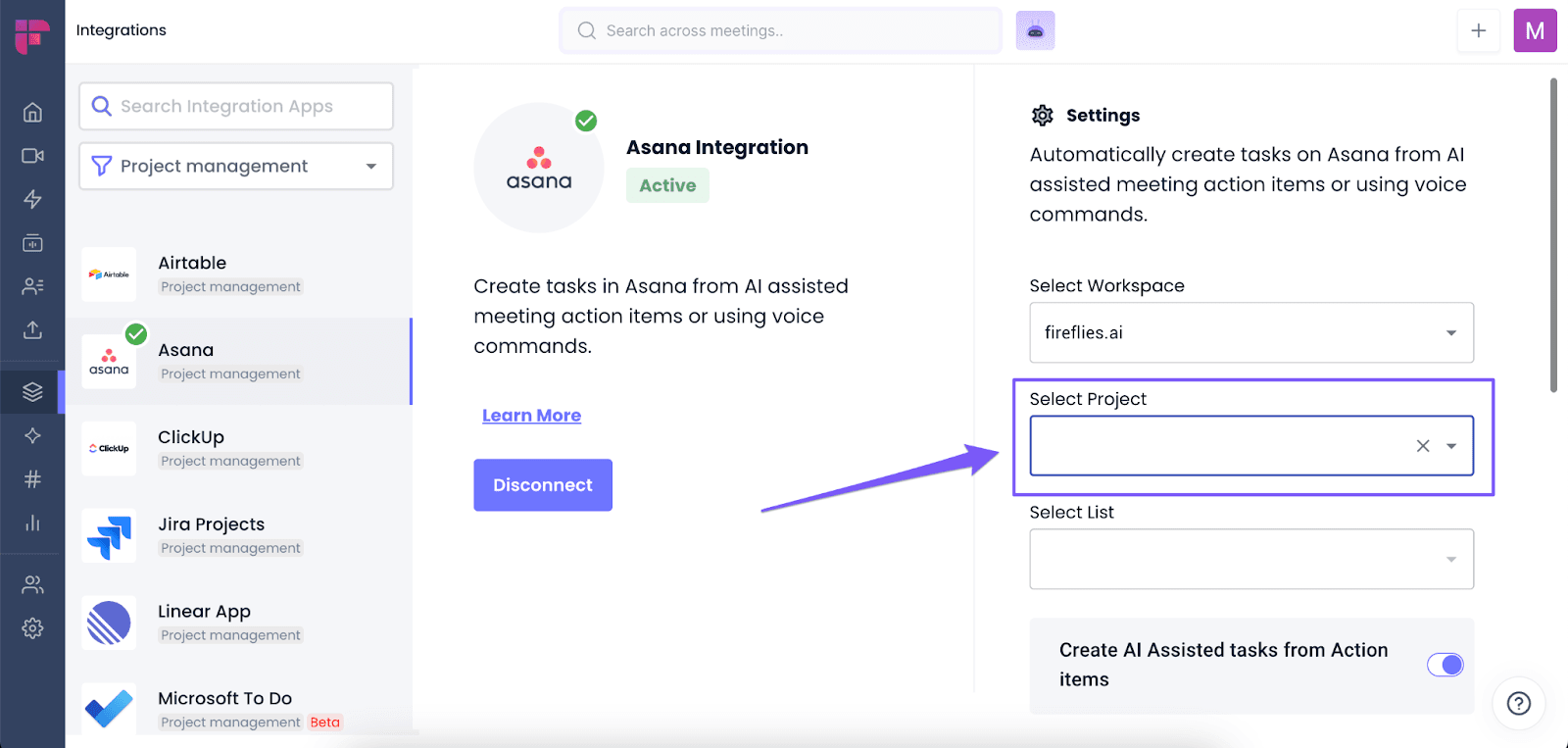Click the large Asana logo circle
This screenshot has width=1568, height=748.
[539, 168]
